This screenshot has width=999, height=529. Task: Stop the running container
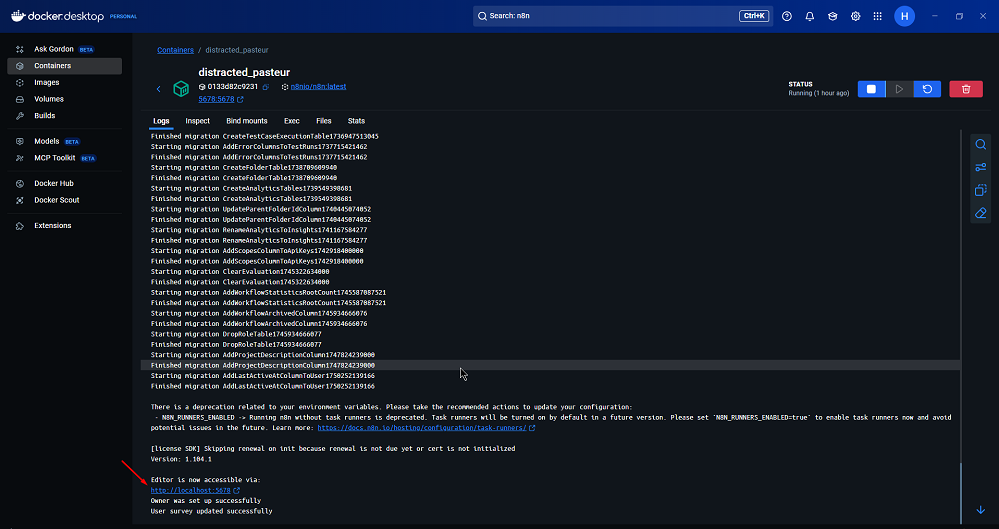click(872, 89)
